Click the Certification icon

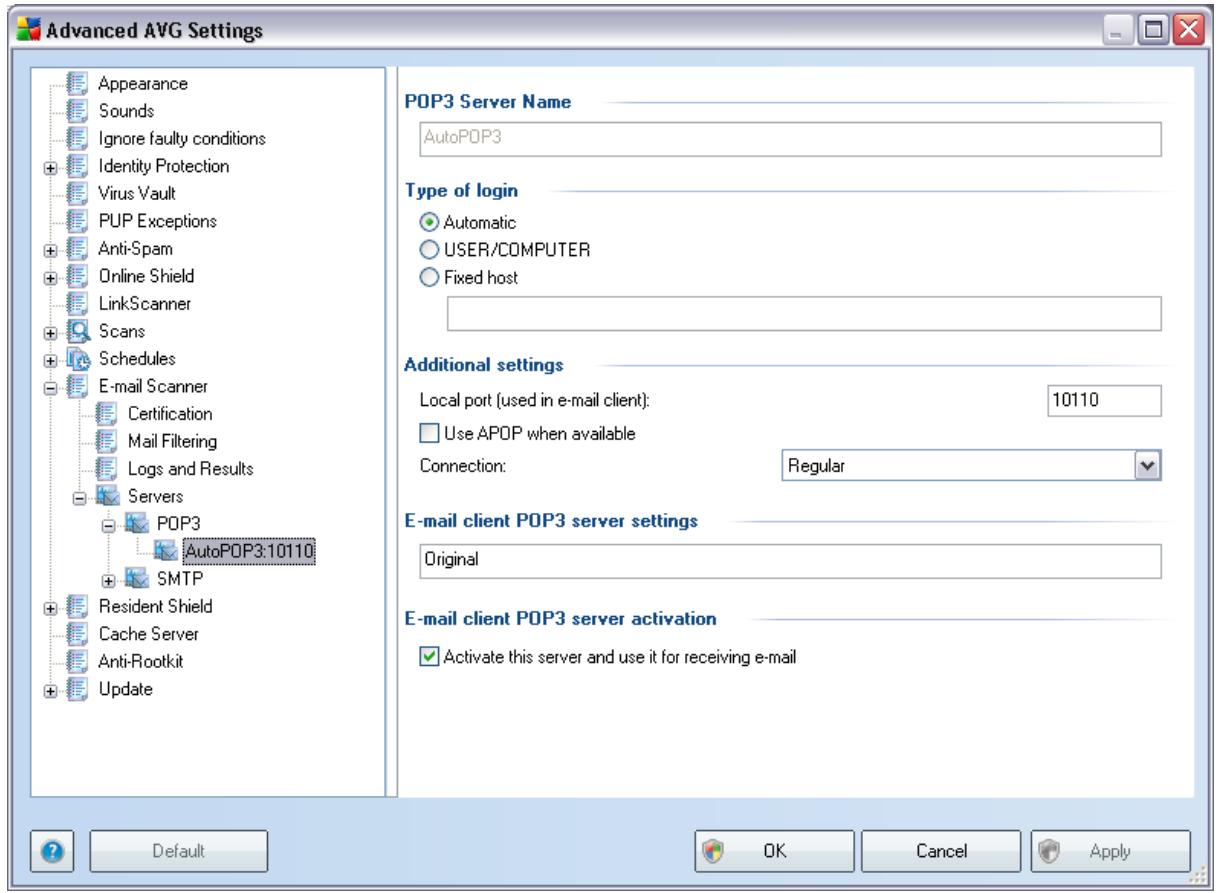tap(107, 412)
